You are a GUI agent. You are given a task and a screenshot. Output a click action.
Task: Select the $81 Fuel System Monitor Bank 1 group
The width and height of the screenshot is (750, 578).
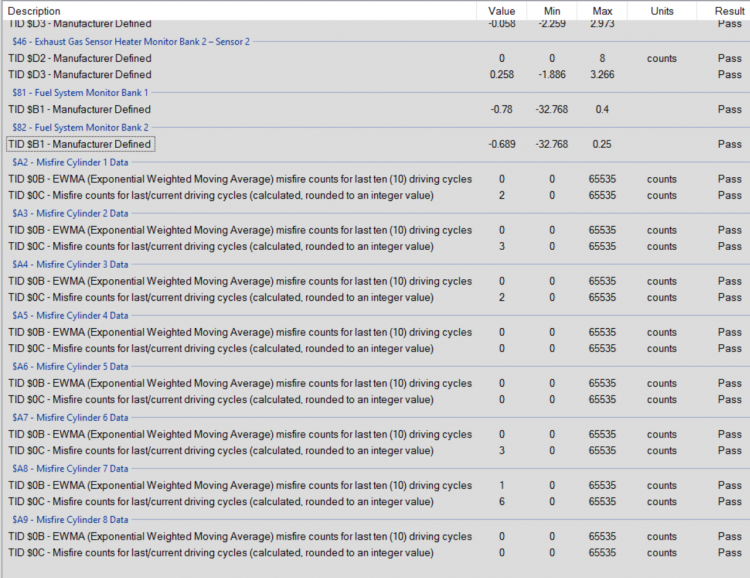(x=80, y=93)
